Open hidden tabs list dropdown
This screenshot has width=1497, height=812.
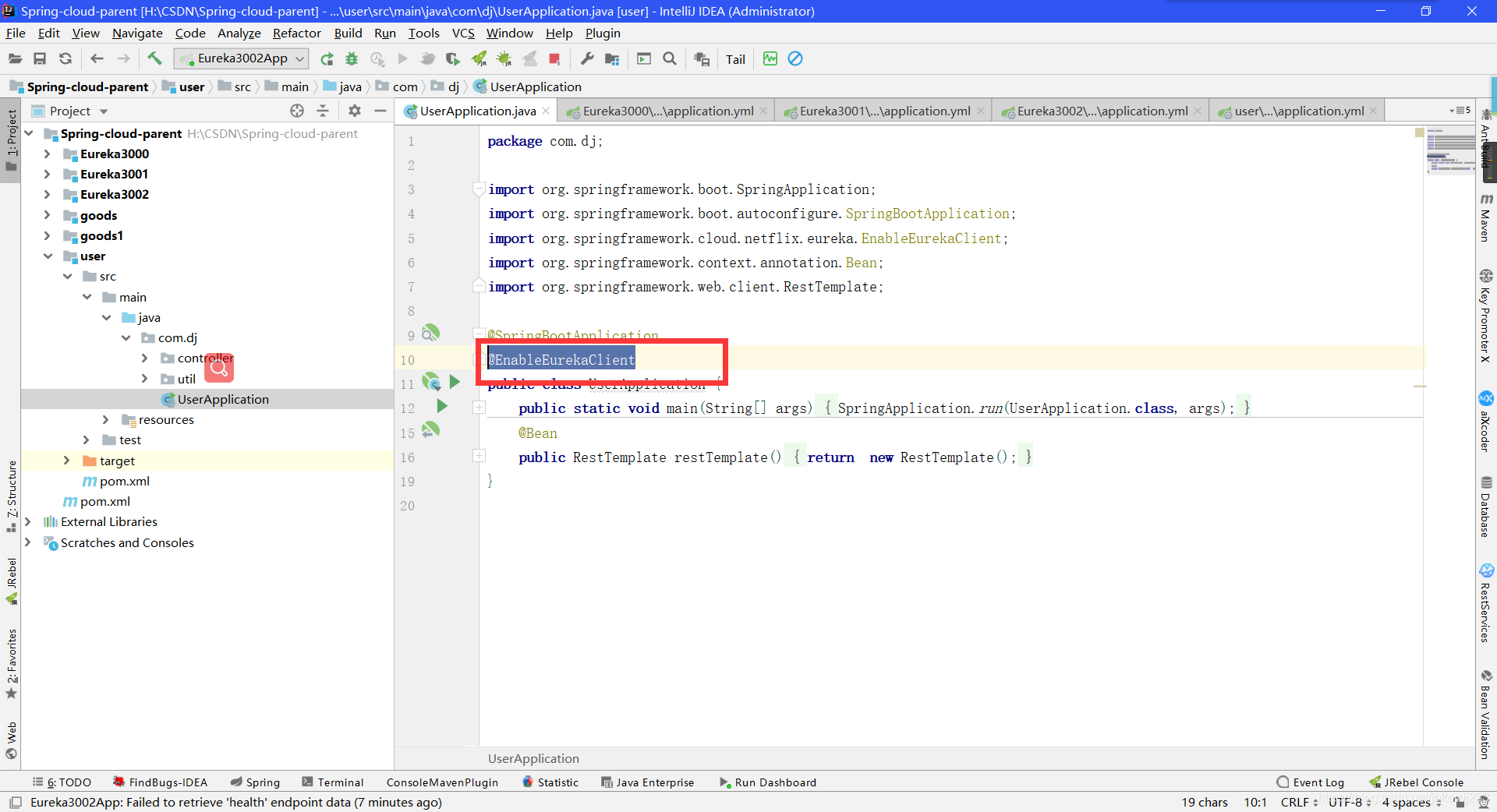coord(1460,111)
